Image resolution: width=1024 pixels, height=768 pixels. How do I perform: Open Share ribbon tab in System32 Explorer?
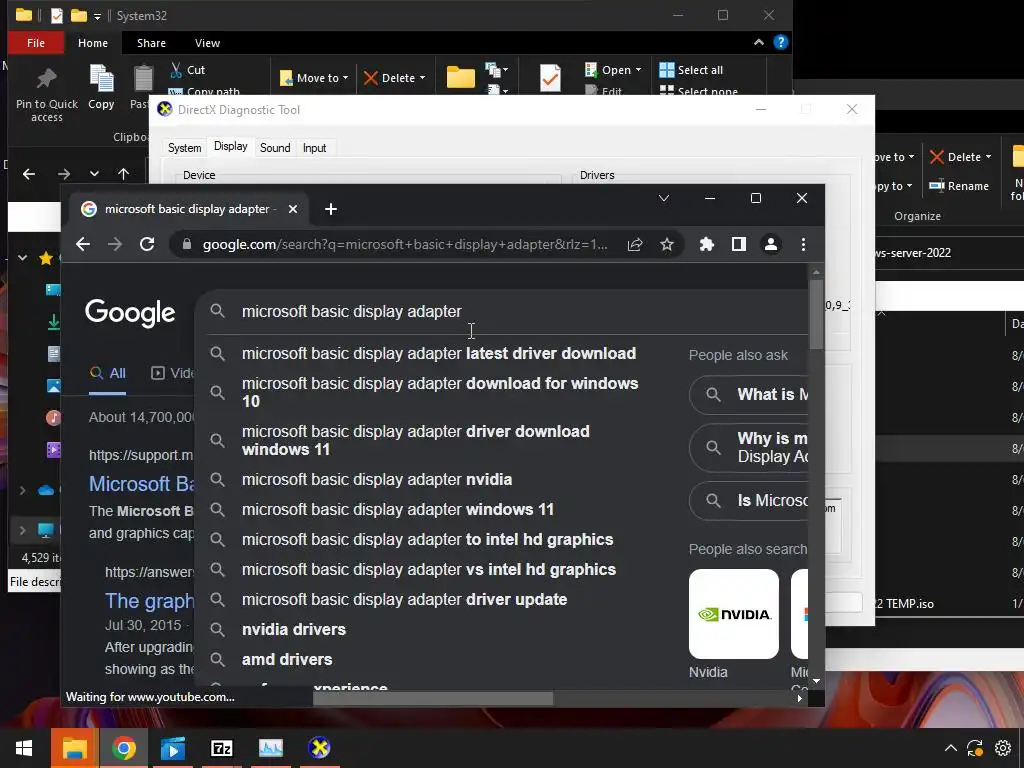pyautogui.click(x=151, y=43)
